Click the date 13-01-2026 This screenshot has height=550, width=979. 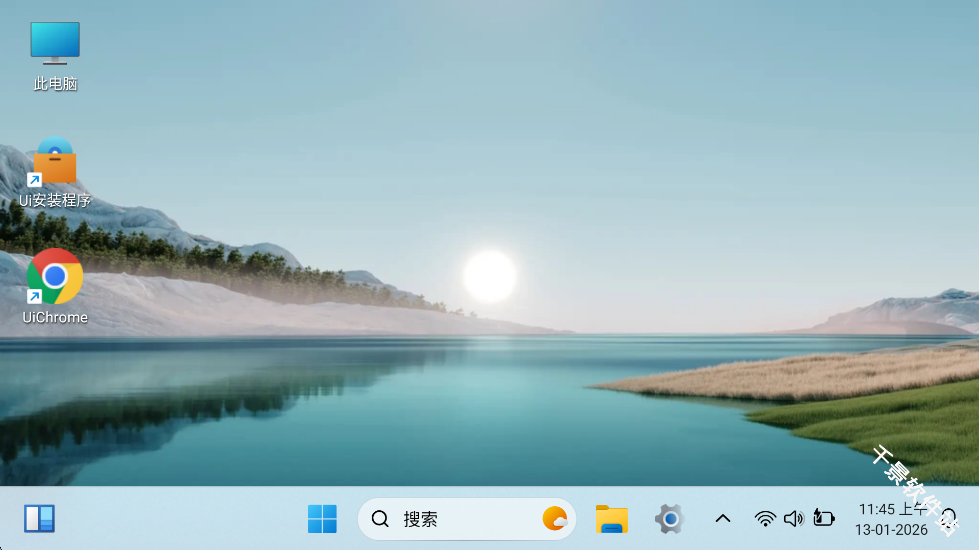[891, 530]
